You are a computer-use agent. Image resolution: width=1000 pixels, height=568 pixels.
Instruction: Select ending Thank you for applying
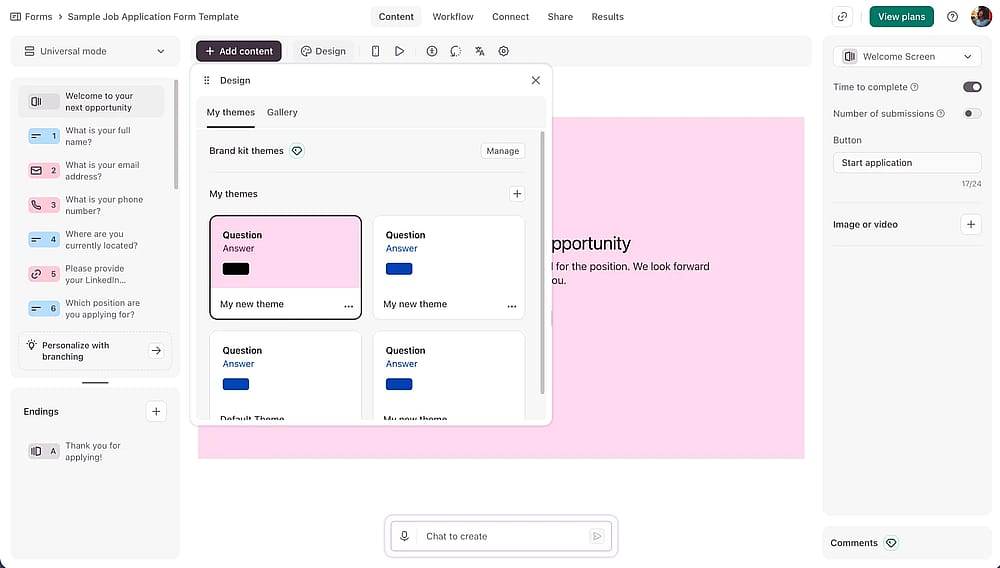tap(91, 451)
